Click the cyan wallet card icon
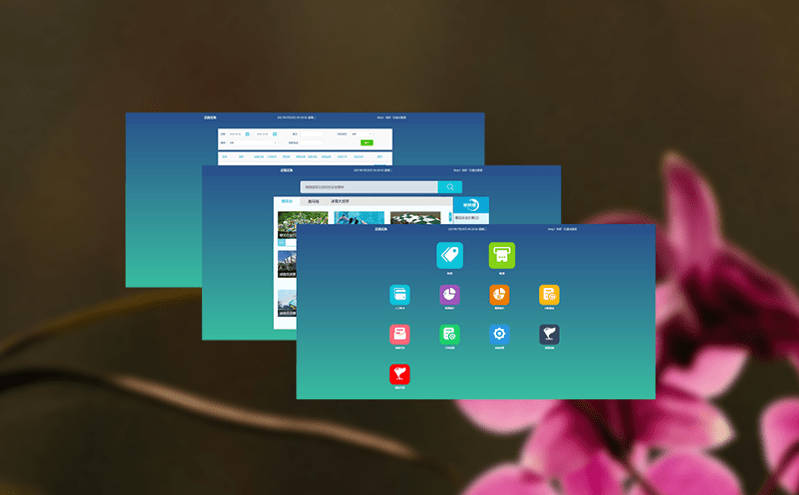Image resolution: width=799 pixels, height=495 pixels. [400, 294]
